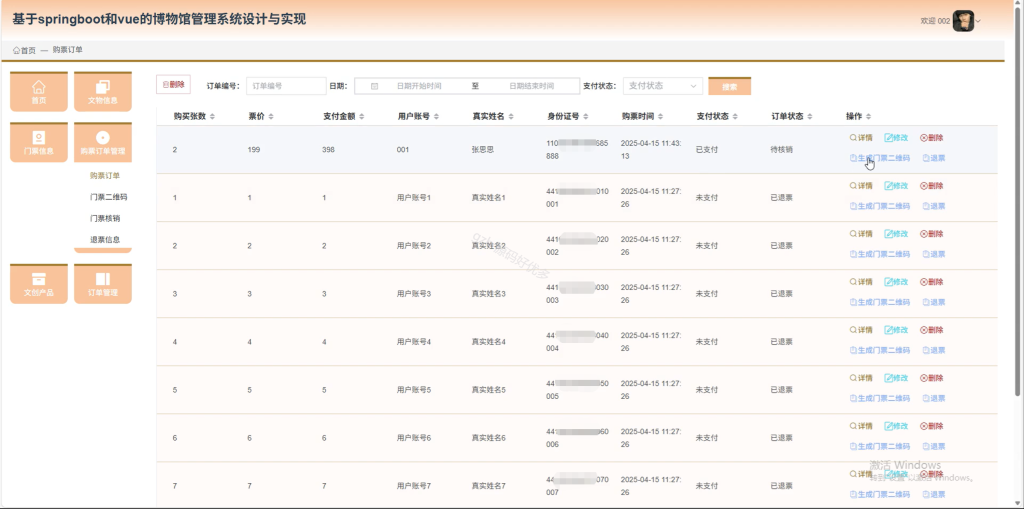The height and width of the screenshot is (509, 1024).
Task: Click 退票 for 真实姓名6 row
Action: [934, 446]
